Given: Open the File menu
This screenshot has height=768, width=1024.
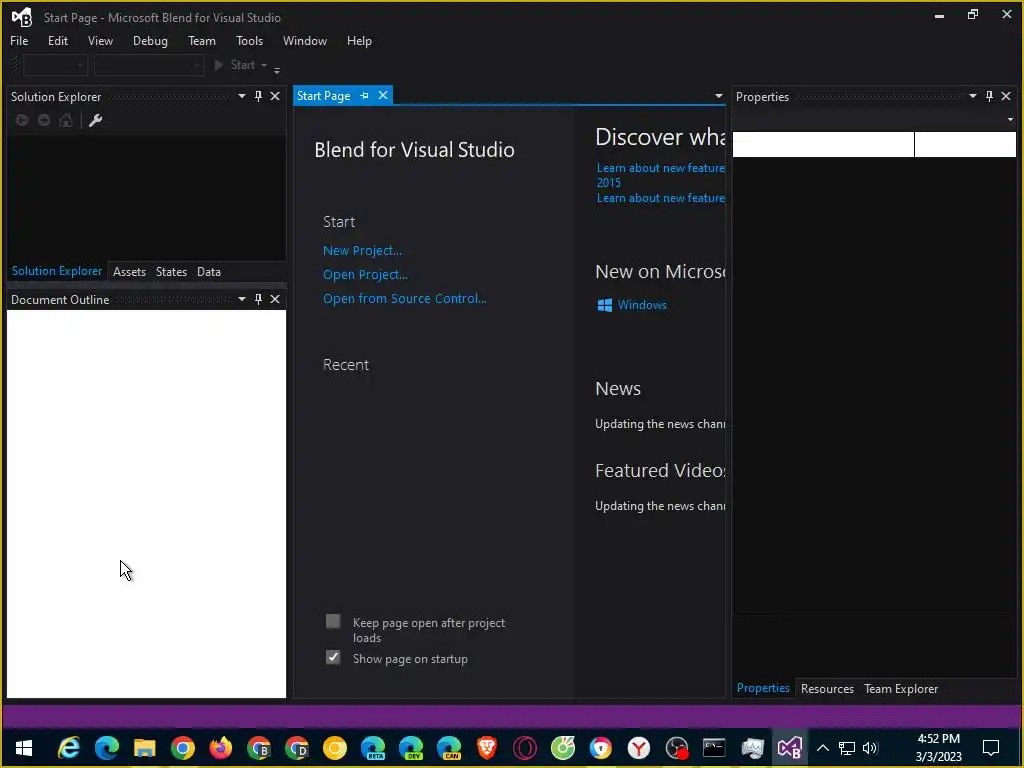Looking at the screenshot, I should pos(19,40).
